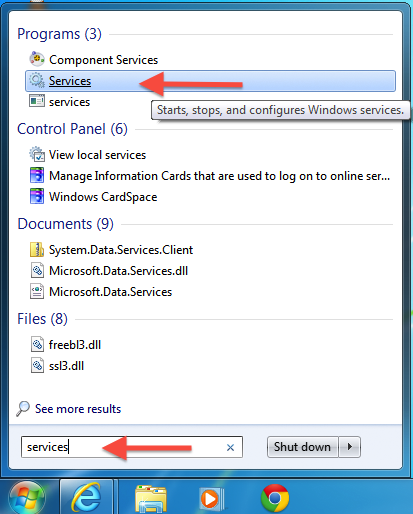Launch Internet Explorer from the taskbar
This screenshot has width=413, height=514.
87,498
